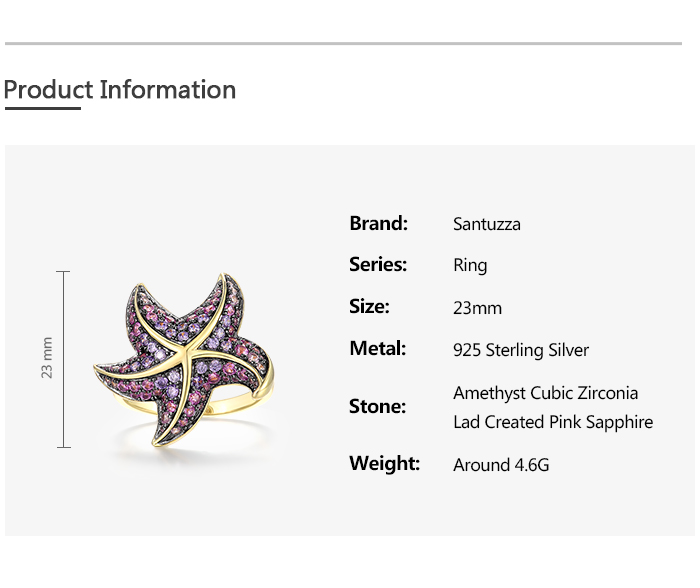Click the Lad Created Pink Sapphire text
Screen dimensions: 700x588
coord(553,422)
